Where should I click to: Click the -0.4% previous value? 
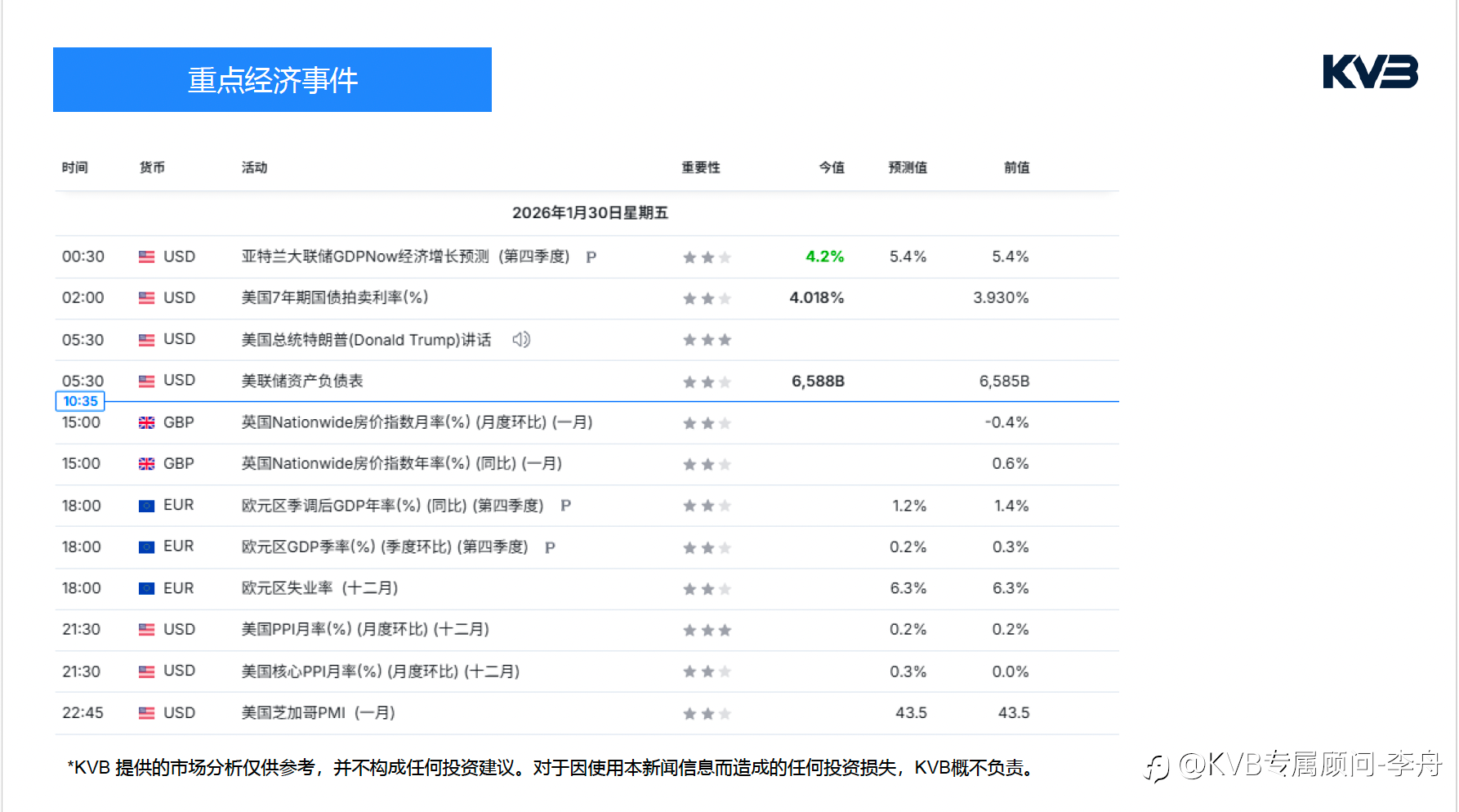[1006, 422]
